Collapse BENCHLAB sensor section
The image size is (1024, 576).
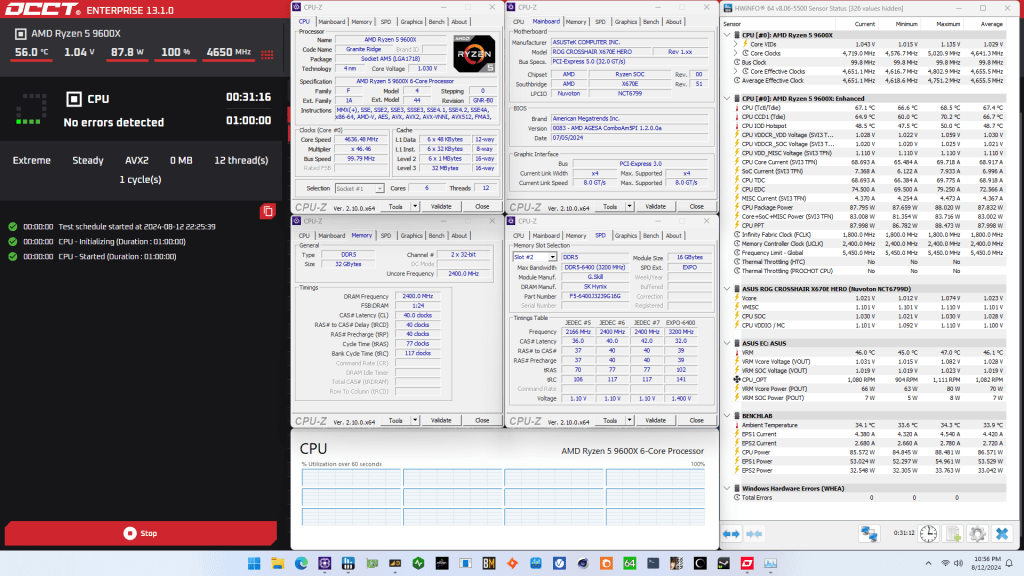click(x=728, y=415)
